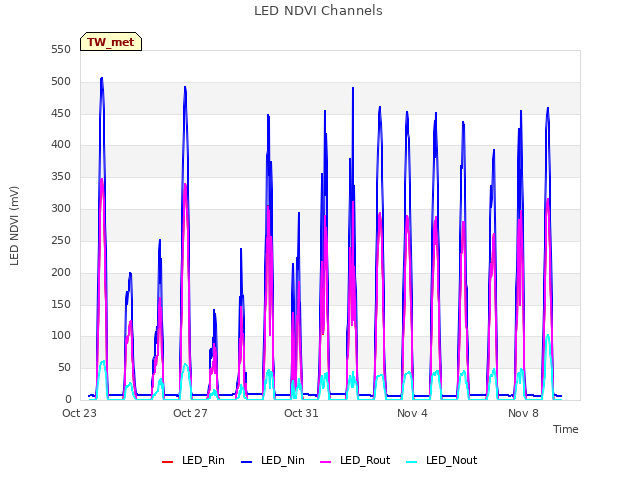
Task: Toggle the LED_Nin legend entry
Action: (x=273, y=460)
